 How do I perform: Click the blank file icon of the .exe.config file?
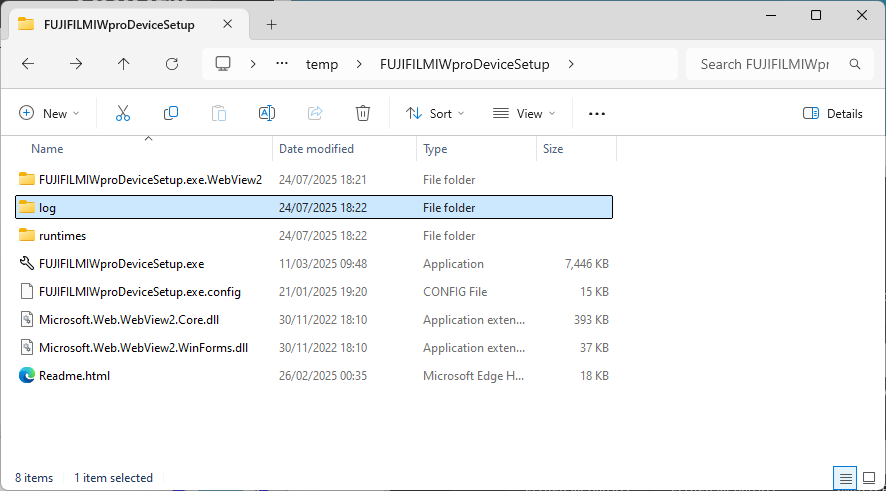(x=27, y=292)
